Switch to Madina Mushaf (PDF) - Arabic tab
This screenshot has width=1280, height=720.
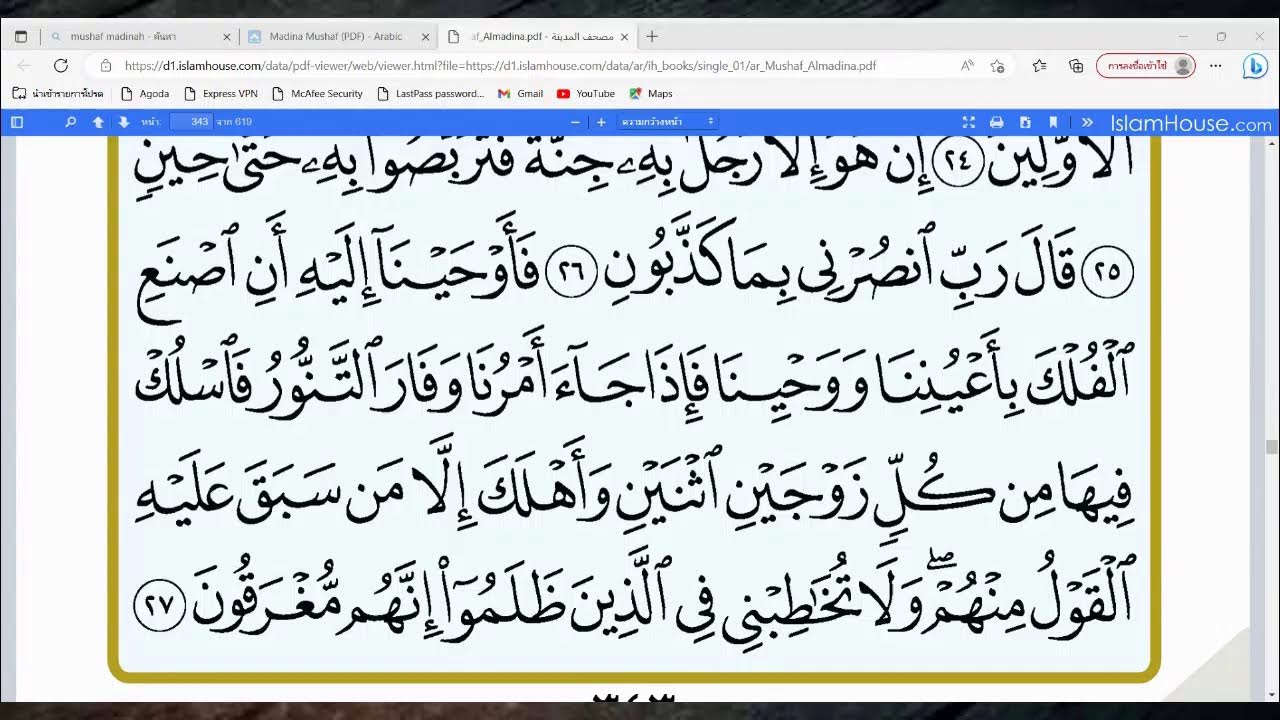(x=338, y=36)
